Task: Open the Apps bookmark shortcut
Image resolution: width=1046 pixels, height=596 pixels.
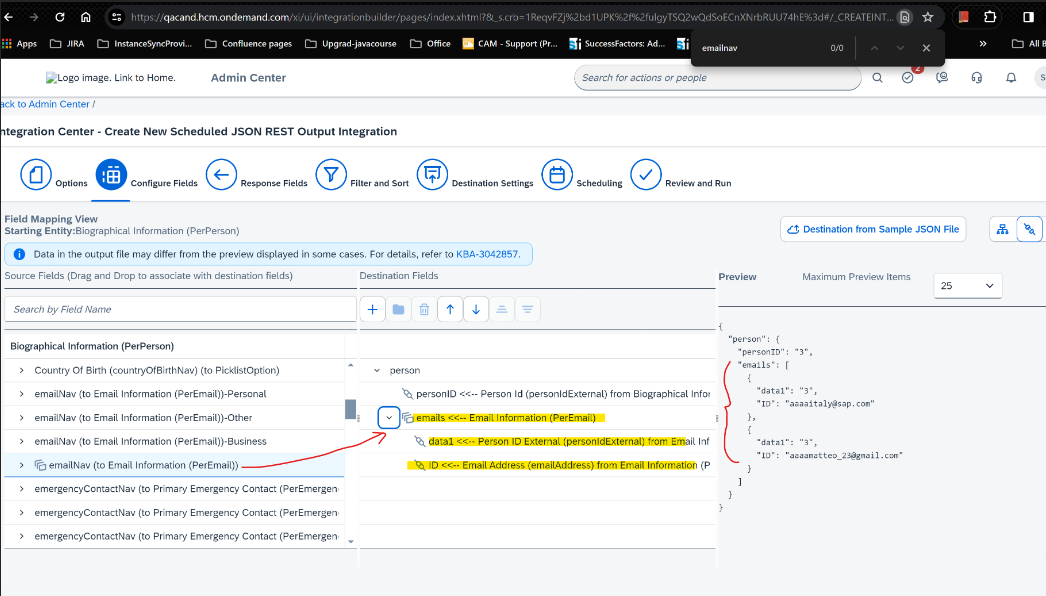Action: (x=20, y=44)
